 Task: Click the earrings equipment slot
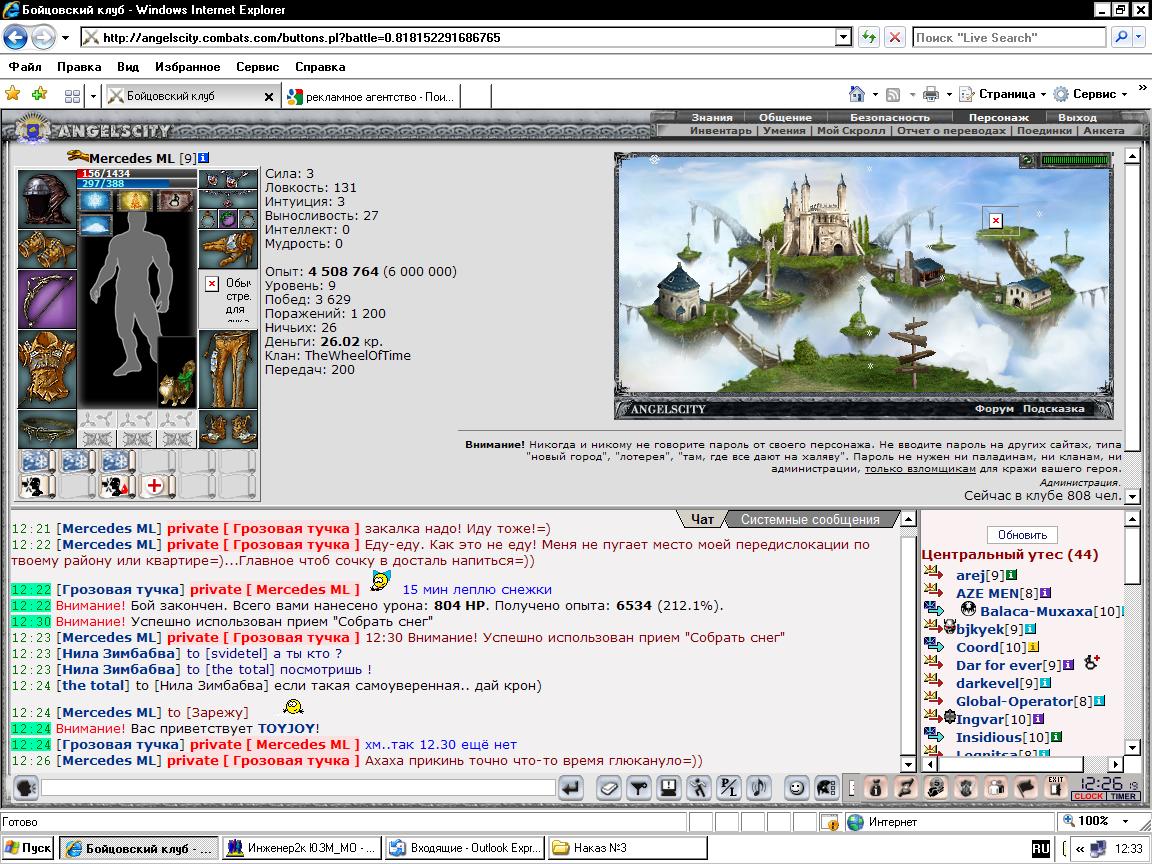click(x=228, y=180)
